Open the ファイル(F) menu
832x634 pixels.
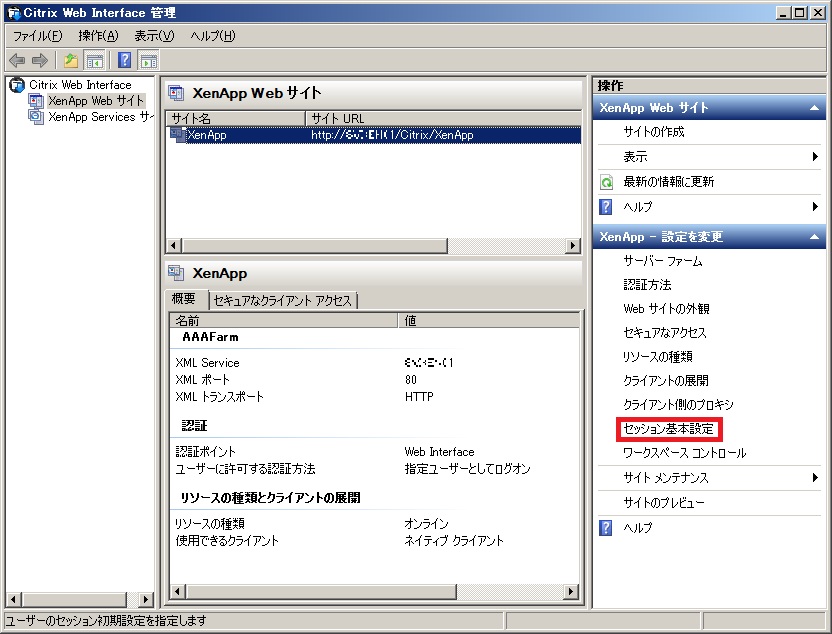(x=38, y=36)
